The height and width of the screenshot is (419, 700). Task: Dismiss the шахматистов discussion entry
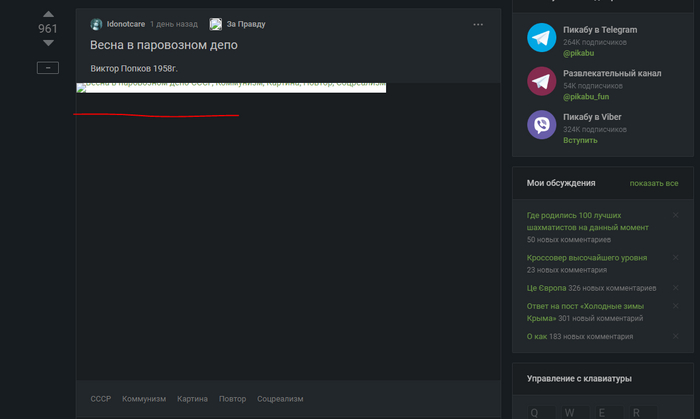(675, 215)
